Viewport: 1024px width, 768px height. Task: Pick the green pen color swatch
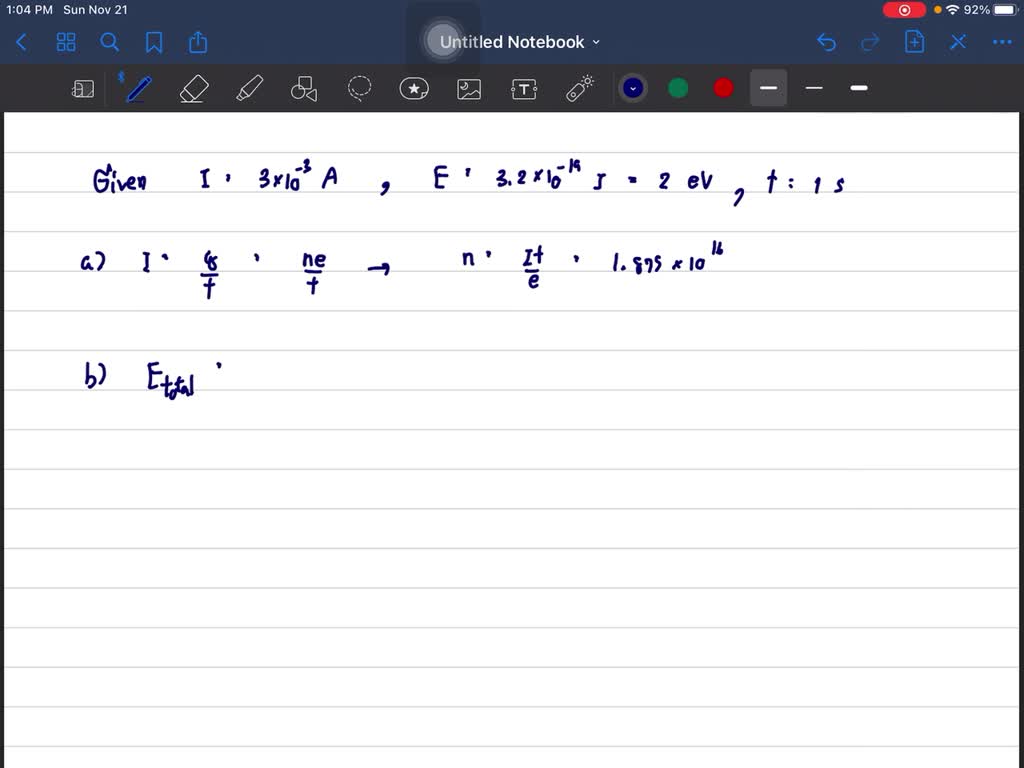point(678,88)
